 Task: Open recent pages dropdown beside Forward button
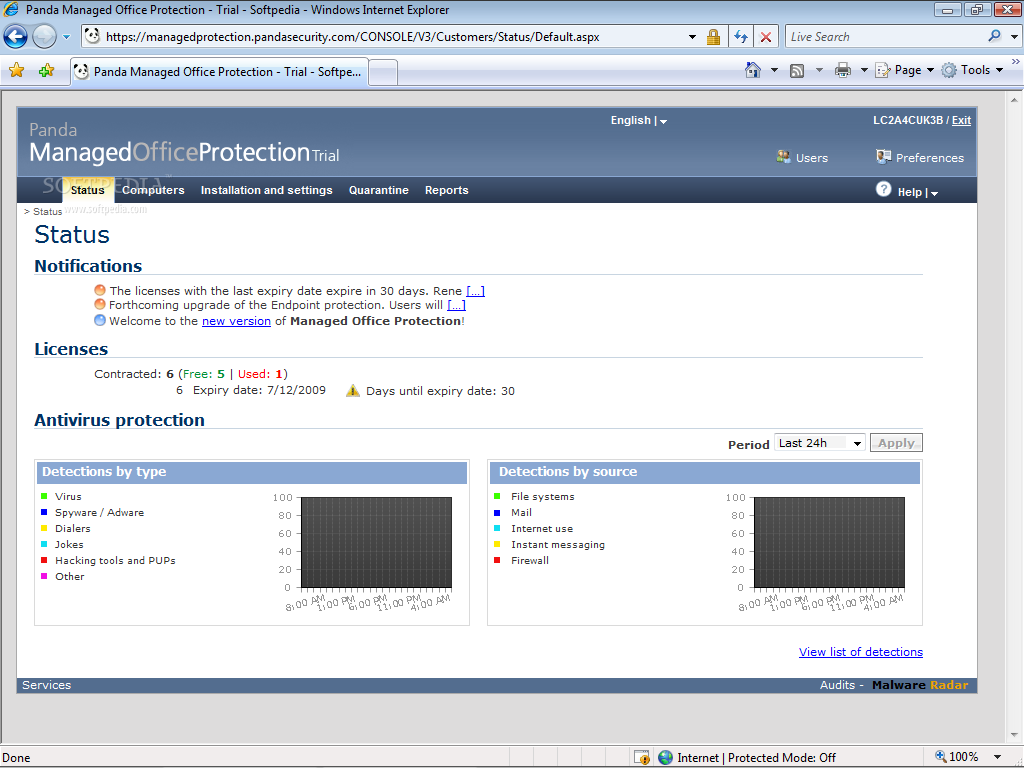tap(66, 37)
